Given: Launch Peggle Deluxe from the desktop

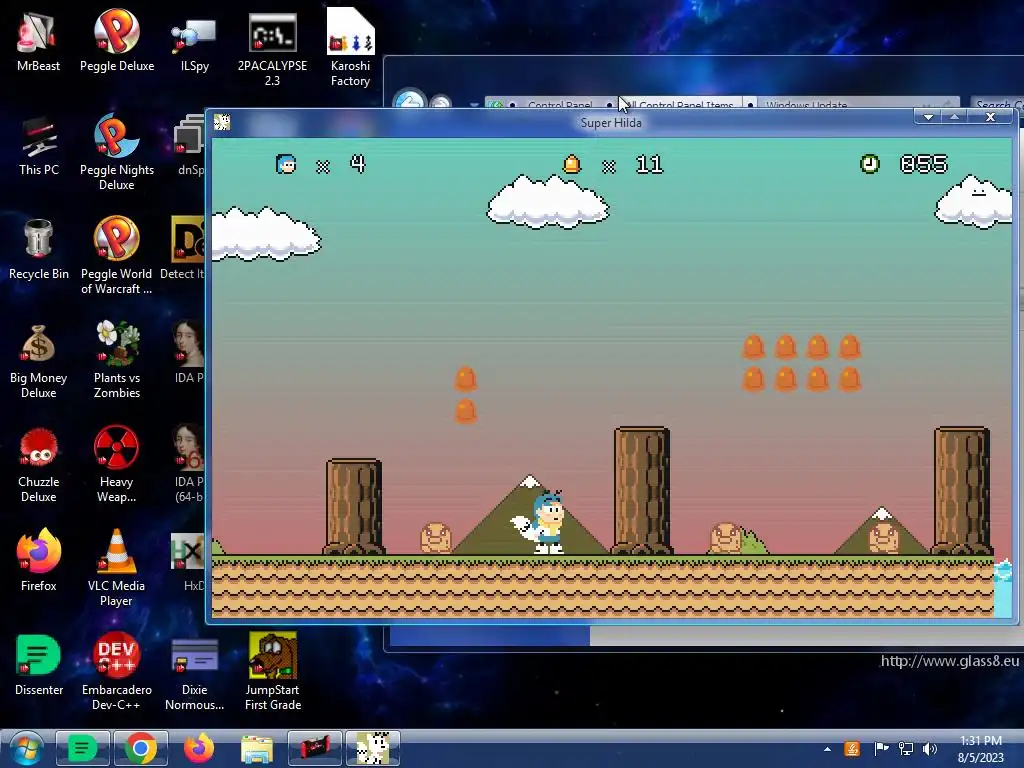Looking at the screenshot, I should [x=117, y=40].
